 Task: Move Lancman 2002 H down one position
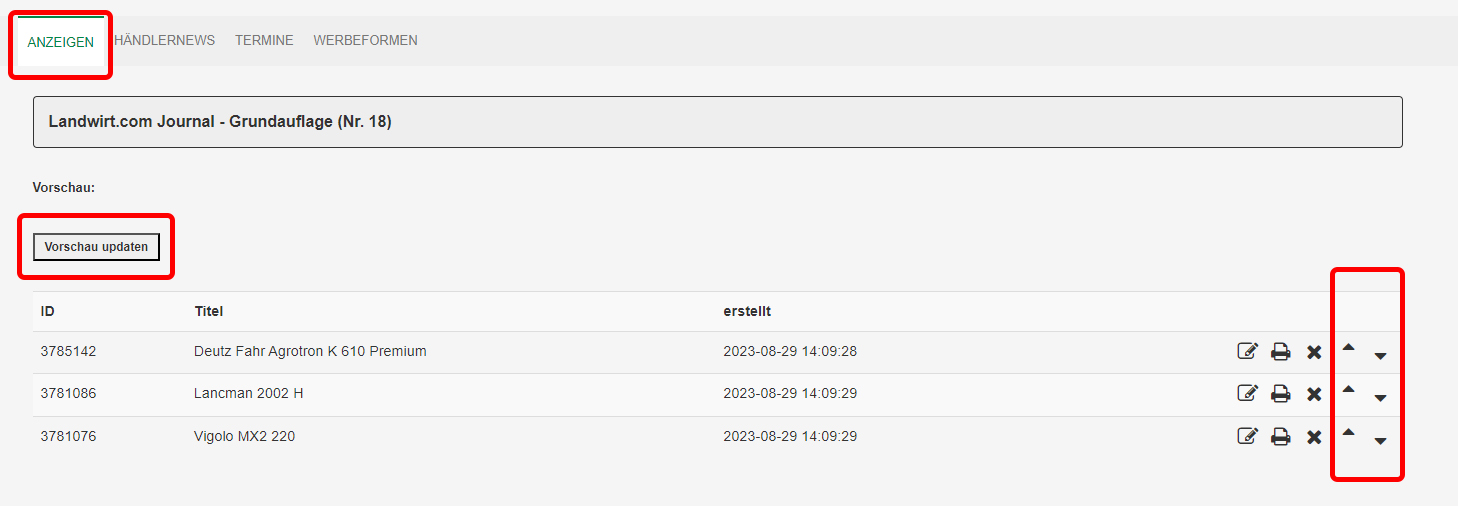(1381, 398)
